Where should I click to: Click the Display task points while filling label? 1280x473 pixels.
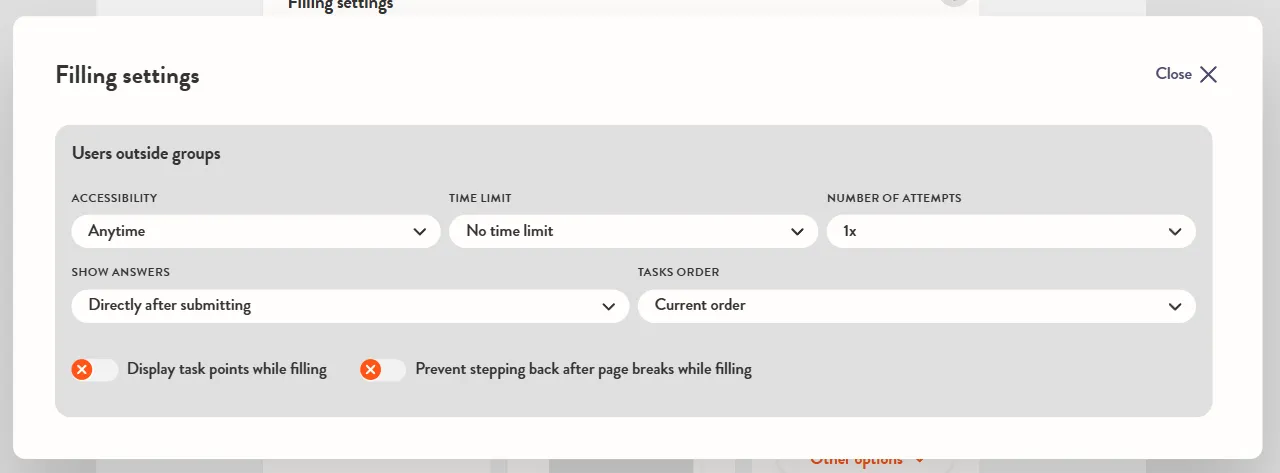pyautogui.click(x=227, y=369)
